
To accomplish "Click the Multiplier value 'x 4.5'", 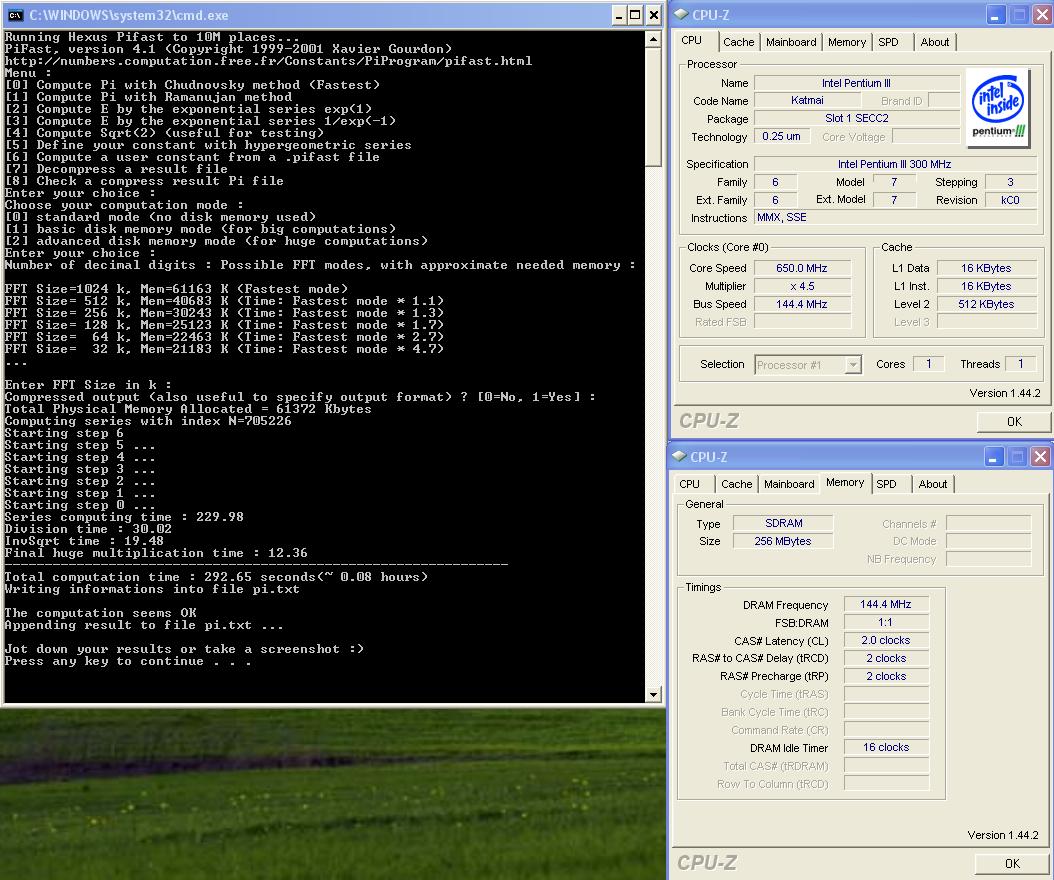I will (802, 286).
